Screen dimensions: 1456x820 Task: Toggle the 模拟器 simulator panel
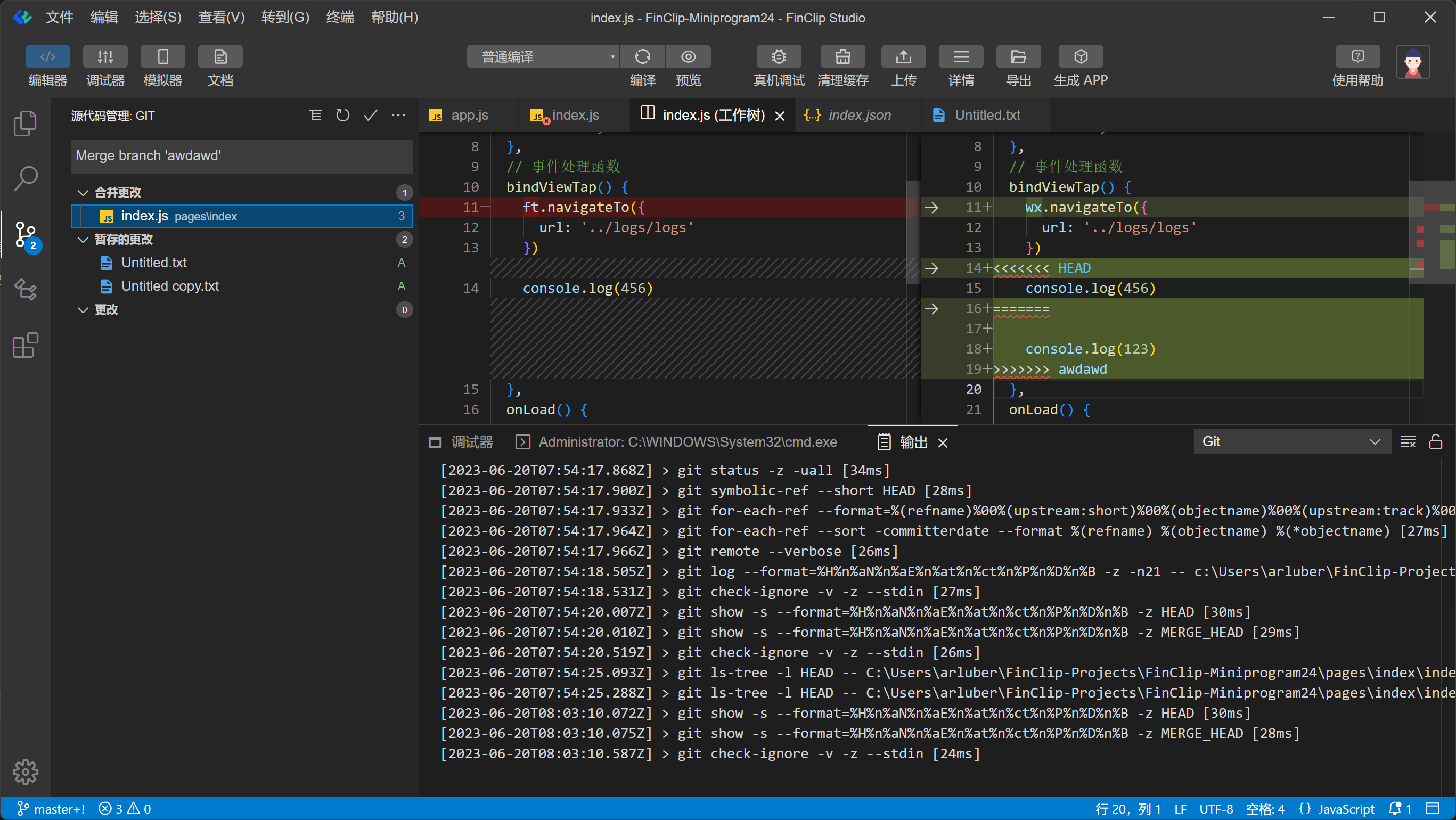[163, 57]
